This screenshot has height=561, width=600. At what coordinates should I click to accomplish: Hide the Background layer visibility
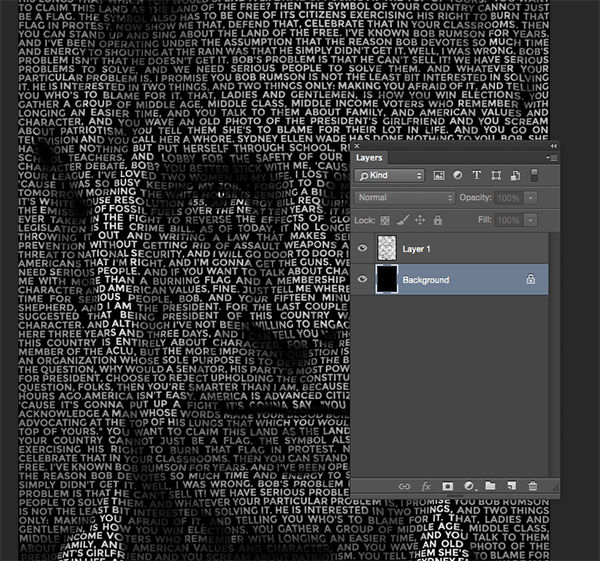[x=362, y=280]
